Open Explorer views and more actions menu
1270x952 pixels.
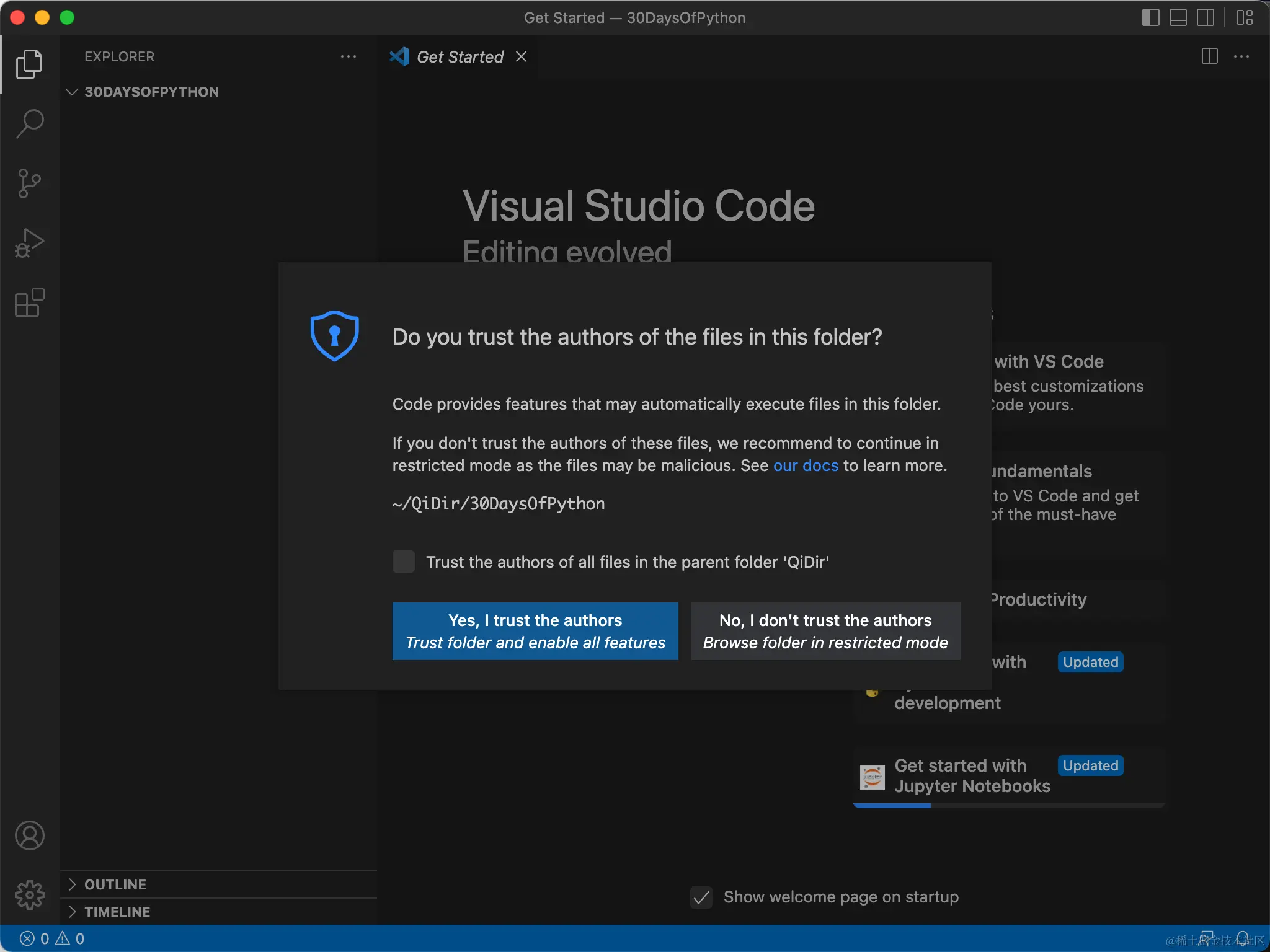pos(348,56)
